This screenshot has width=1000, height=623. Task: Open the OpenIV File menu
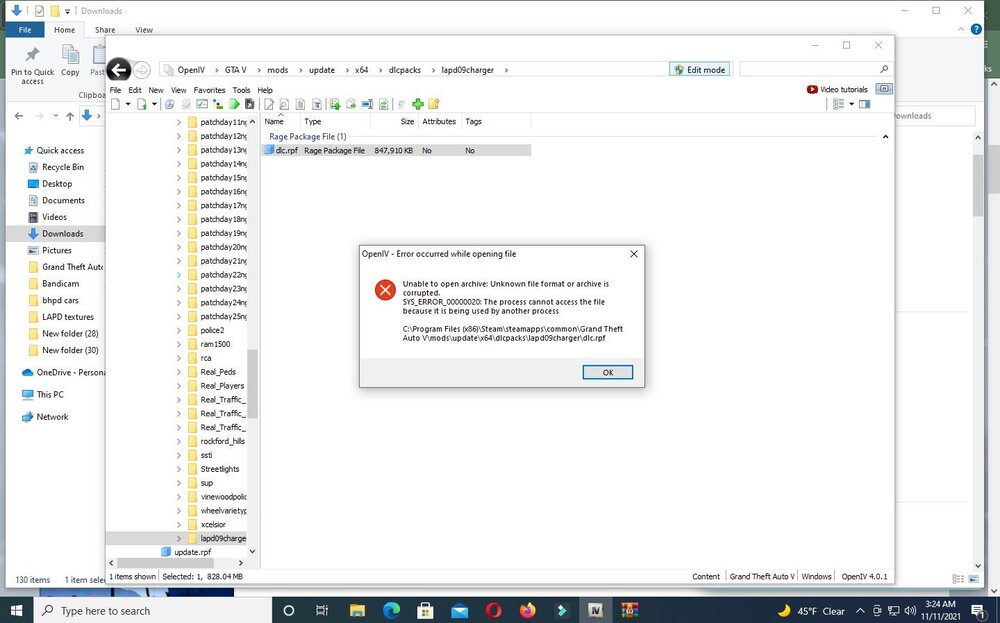[x=115, y=90]
